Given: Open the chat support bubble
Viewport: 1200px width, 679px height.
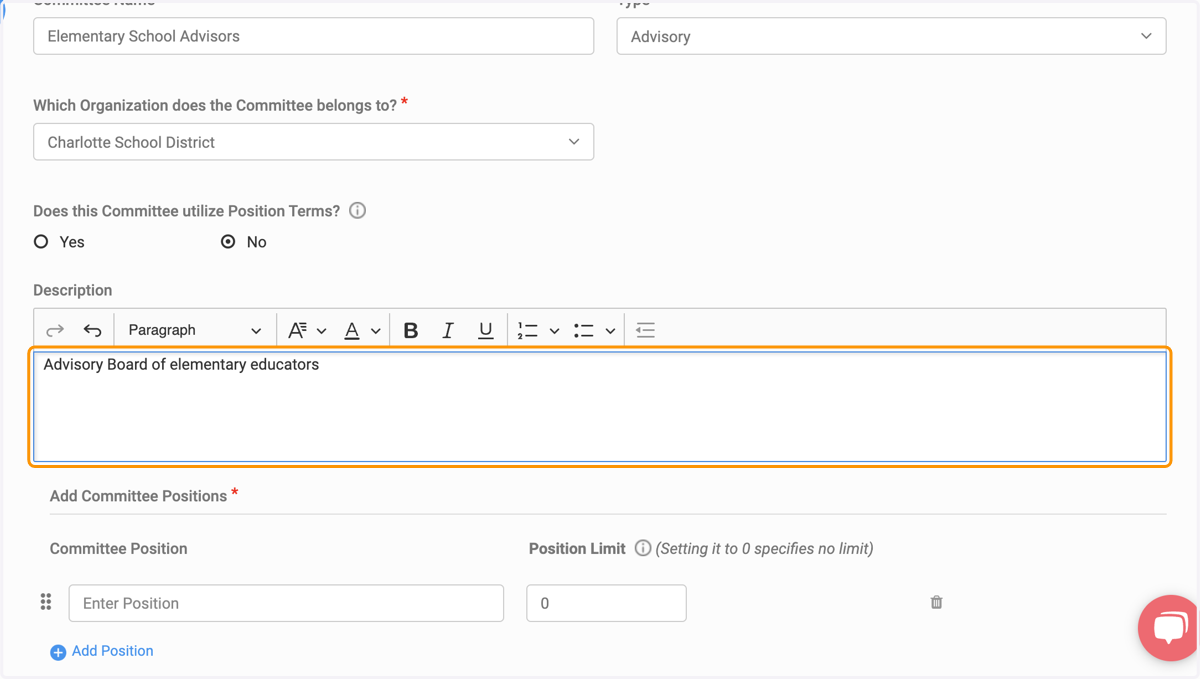Looking at the screenshot, I should click(1168, 628).
